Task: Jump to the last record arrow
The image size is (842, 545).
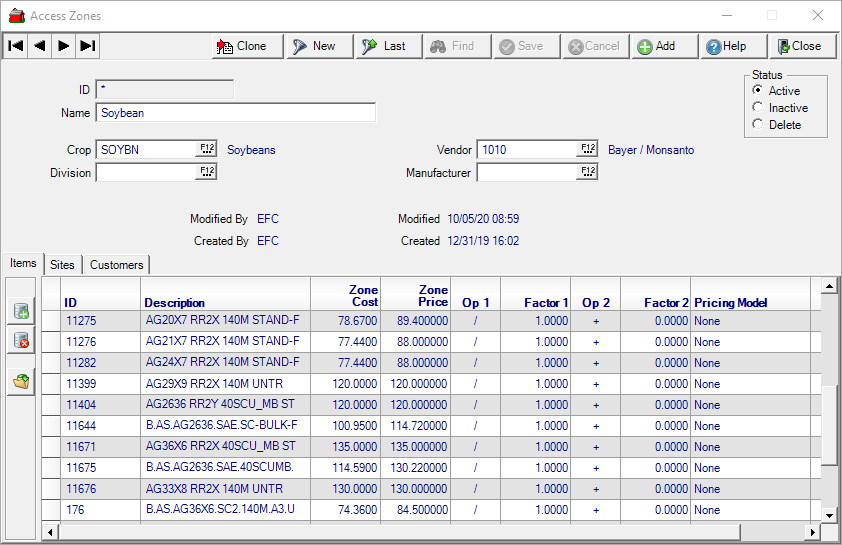Action: [87, 46]
